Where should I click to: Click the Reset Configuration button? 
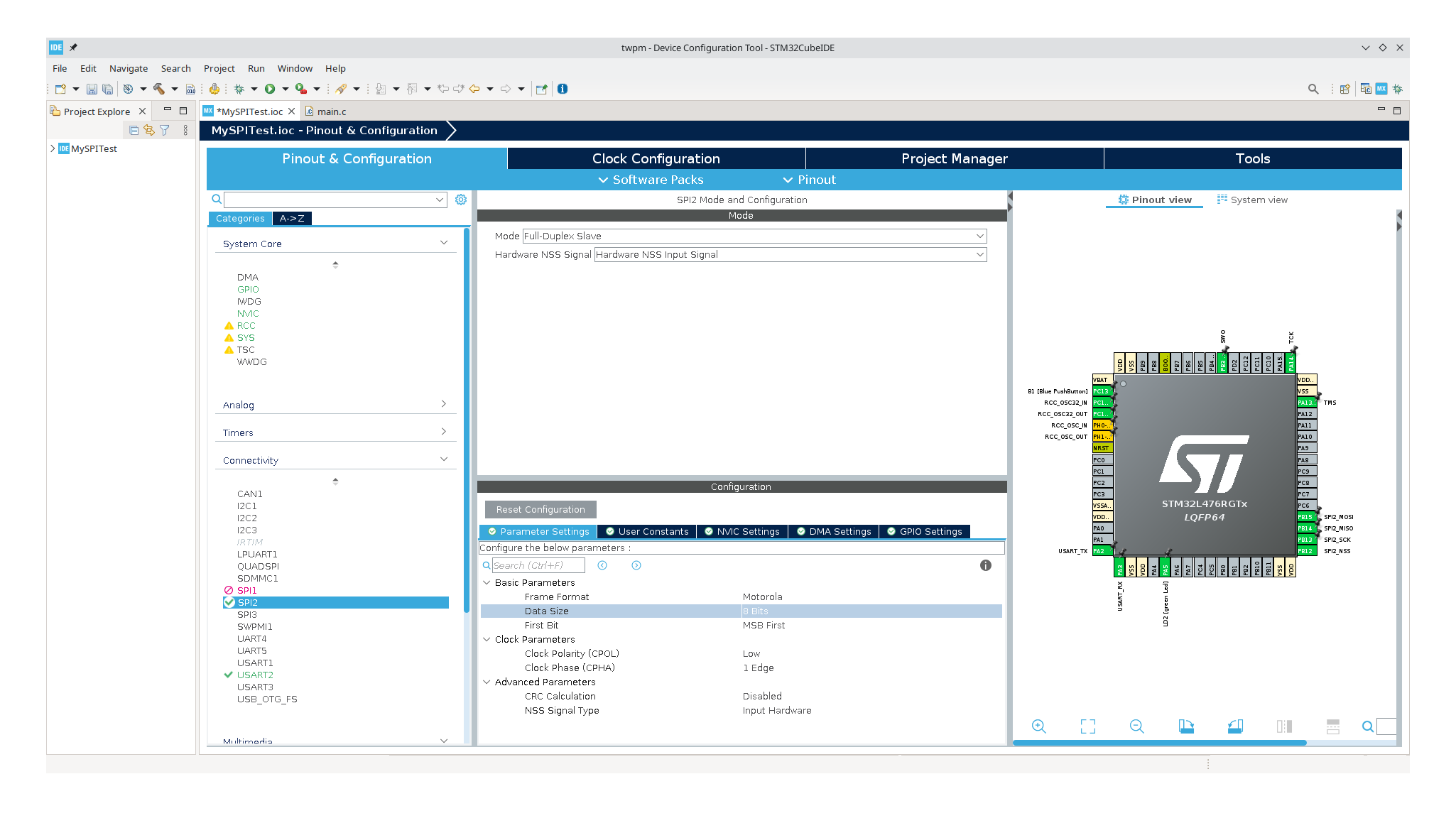540,509
